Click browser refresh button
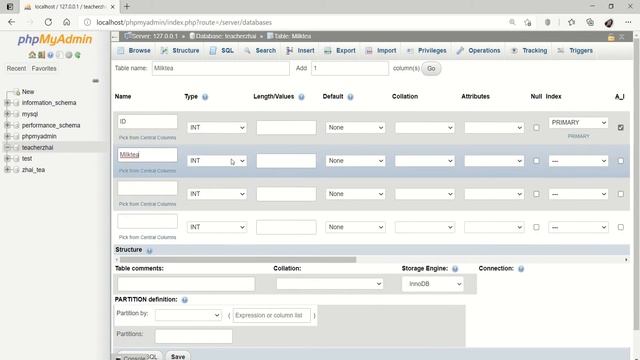Viewport: 640px width, 360px height. (48, 22)
